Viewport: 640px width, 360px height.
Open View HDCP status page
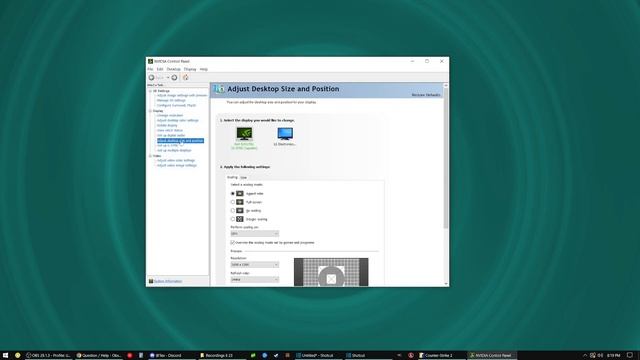tap(170, 130)
